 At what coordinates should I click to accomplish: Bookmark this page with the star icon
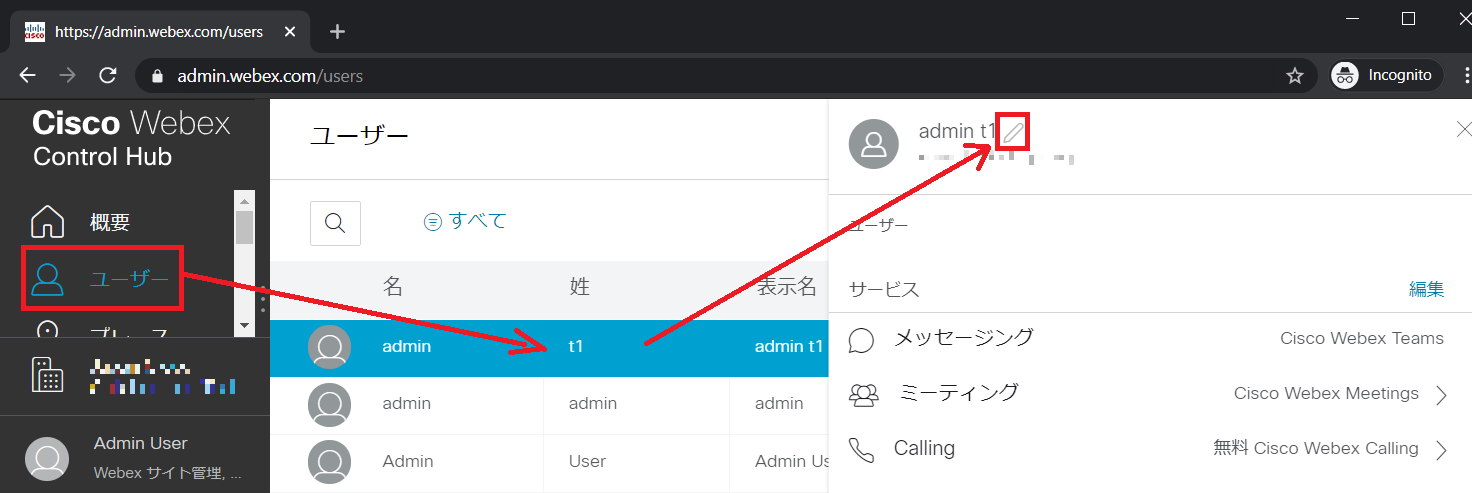pos(1294,75)
